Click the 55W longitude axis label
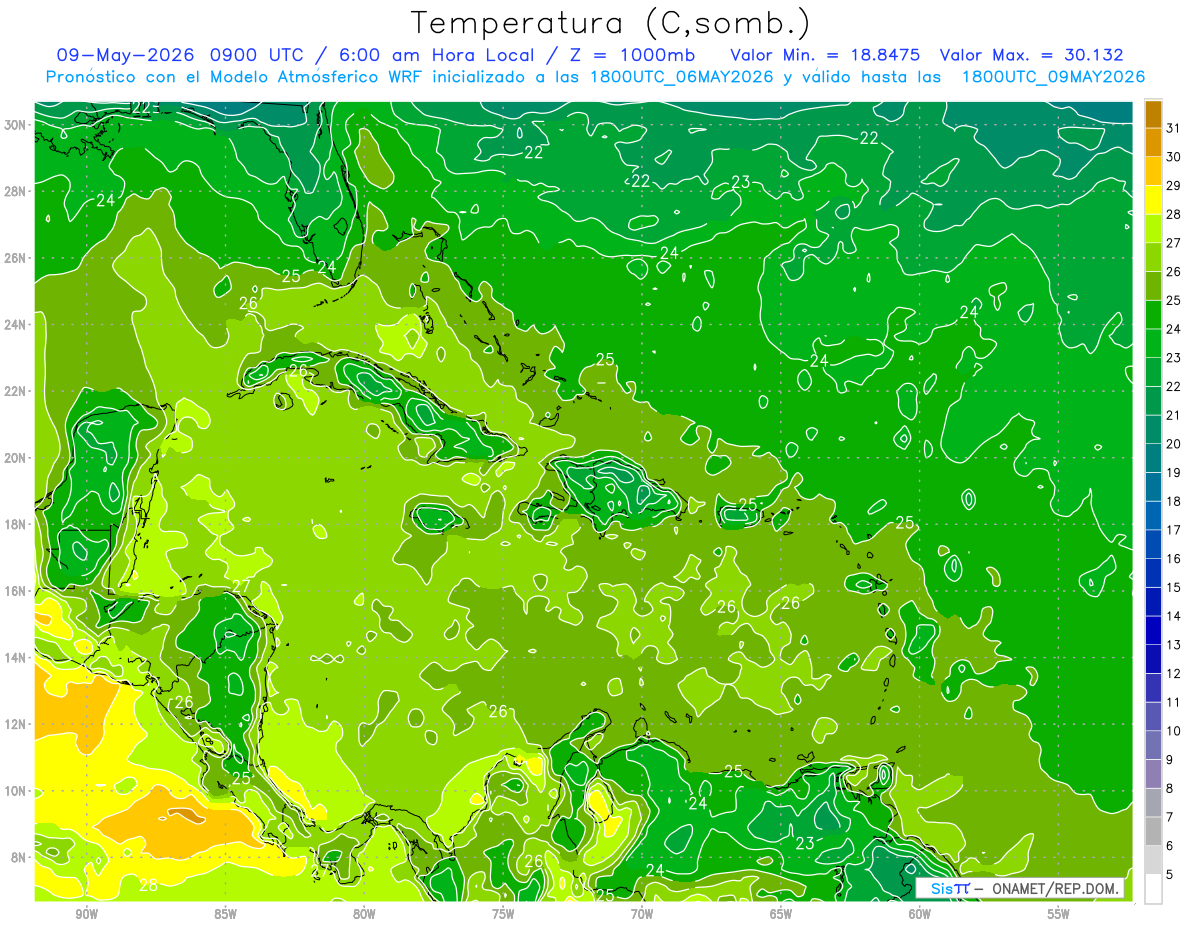 (x=1059, y=914)
